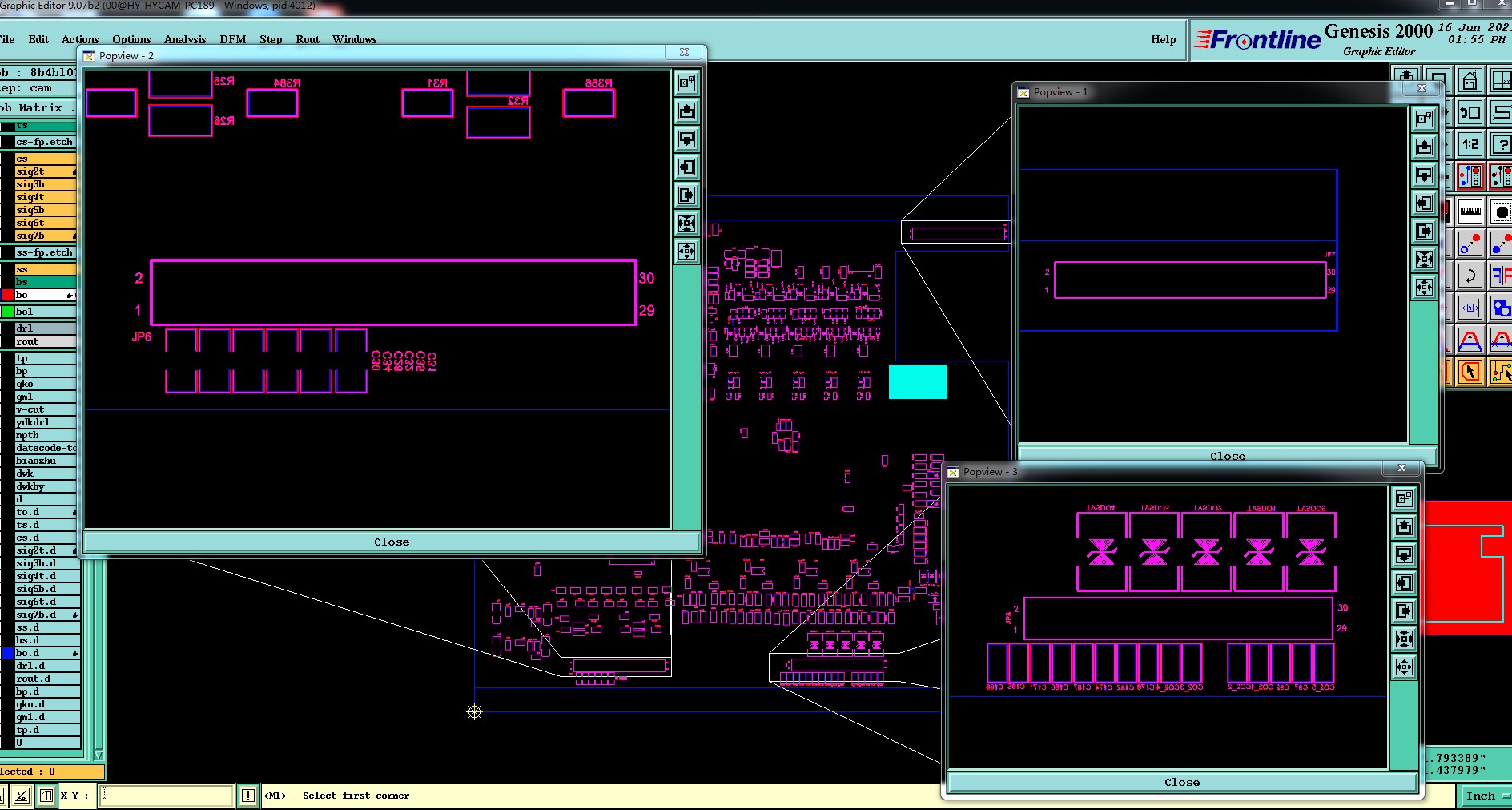
Task: Open the Job Matrix selector
Action: [38, 107]
